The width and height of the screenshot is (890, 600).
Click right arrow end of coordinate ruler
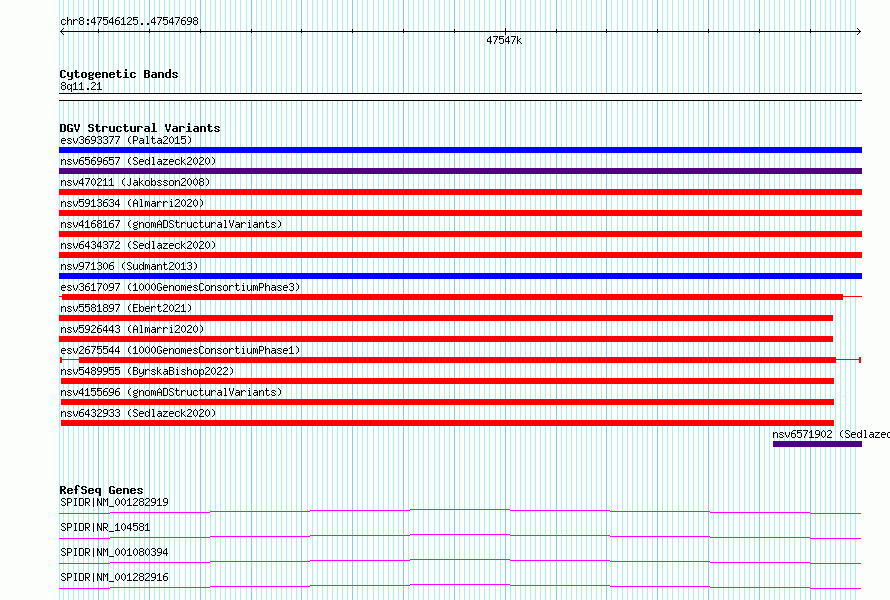coord(859,32)
